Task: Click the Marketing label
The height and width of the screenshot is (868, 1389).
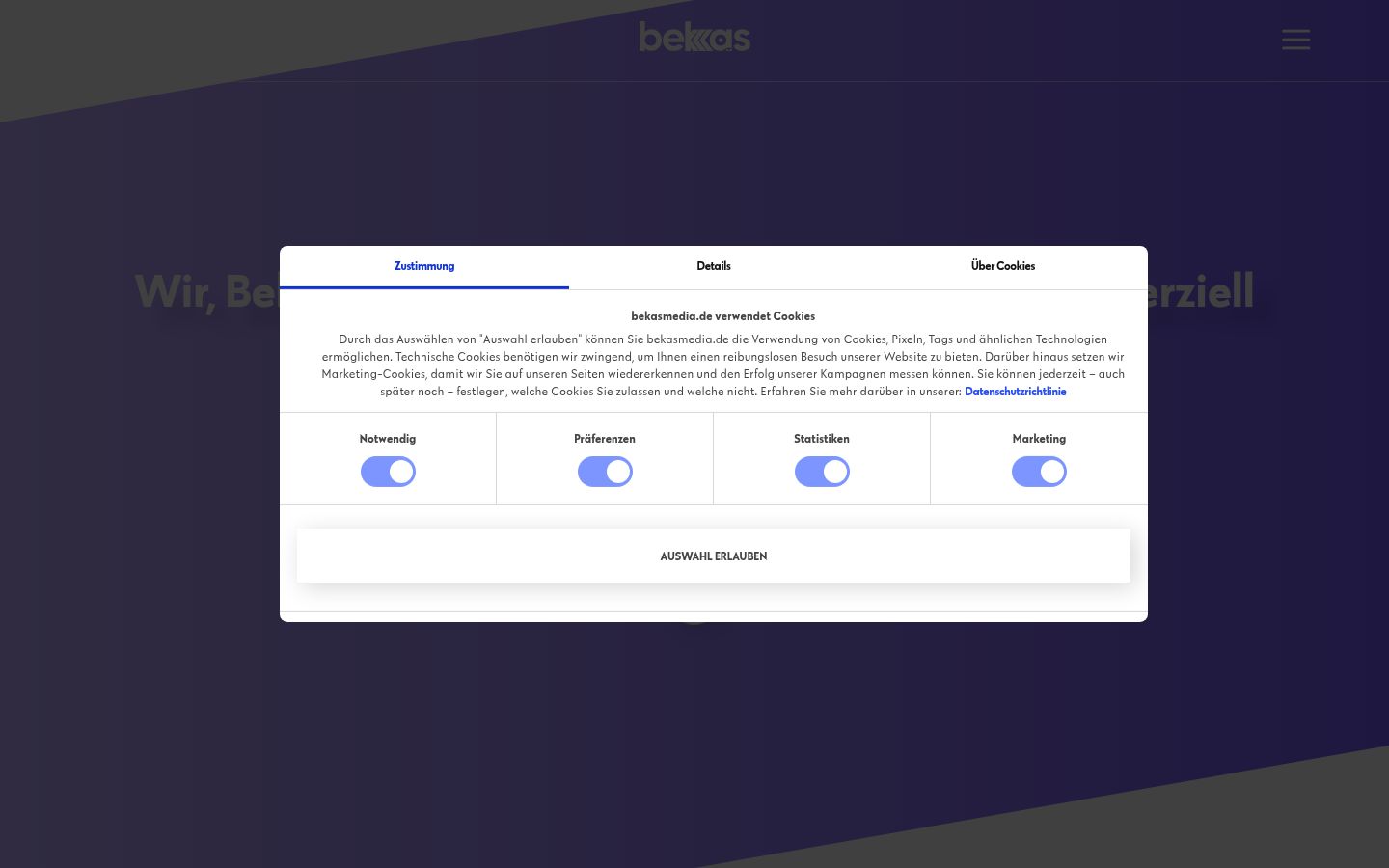Action: 1039,439
